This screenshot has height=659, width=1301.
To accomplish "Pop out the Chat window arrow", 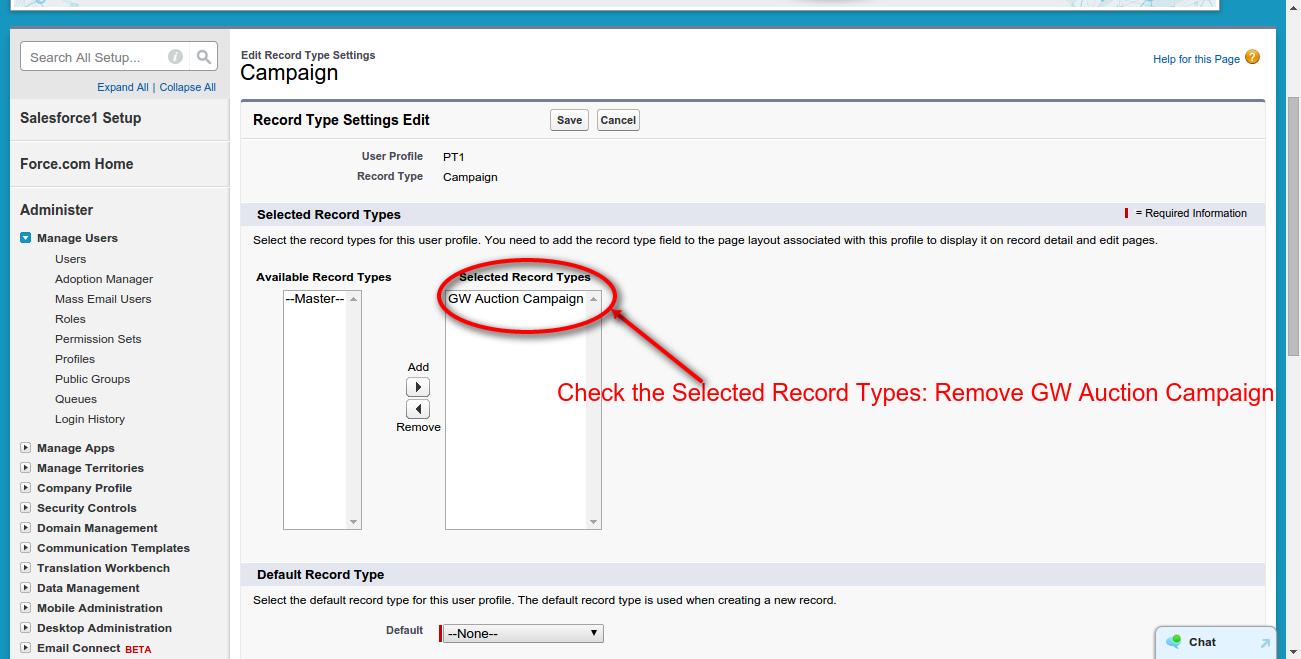I will [1264, 643].
